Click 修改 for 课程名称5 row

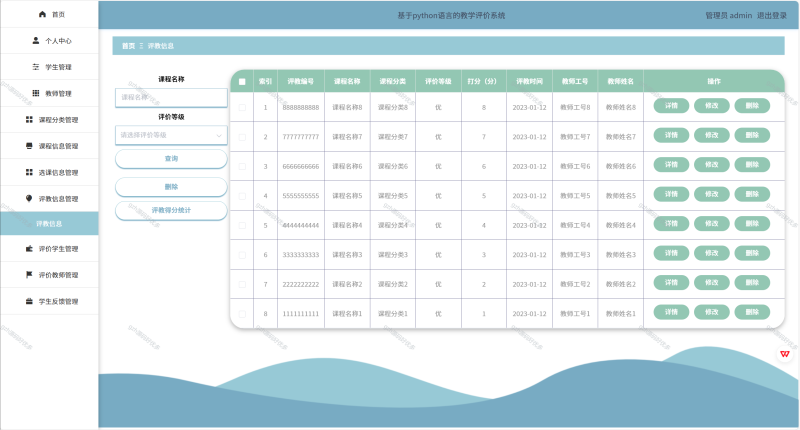[x=712, y=194]
